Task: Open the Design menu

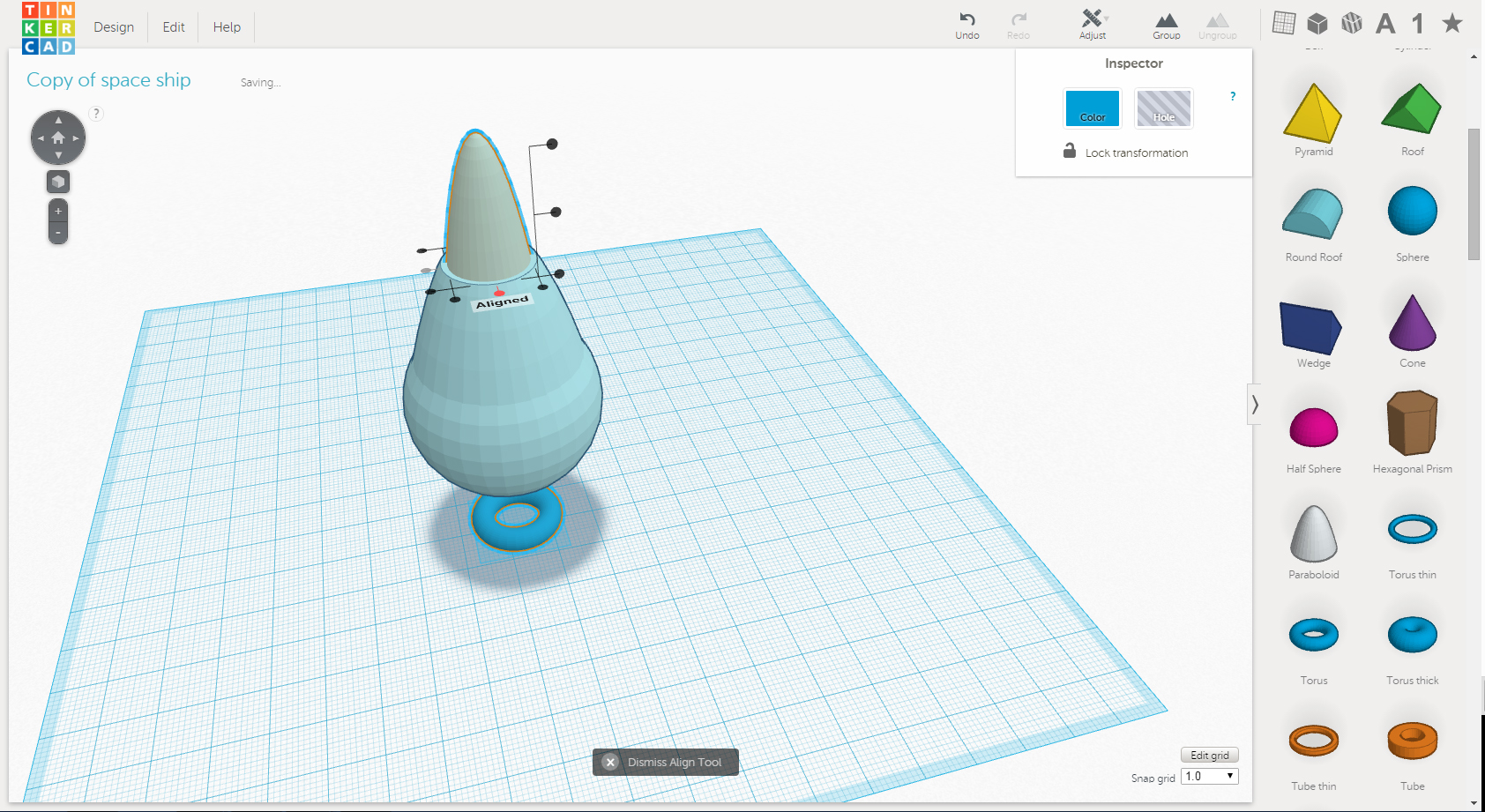Action: point(114,27)
